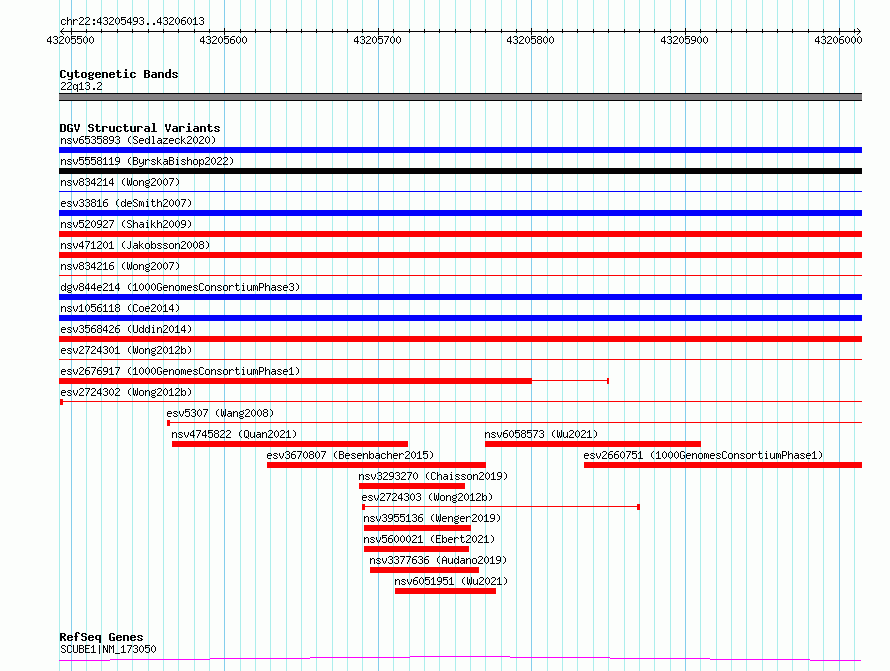Screen dimensions: 890x671
Task: Select the dgv844e214 1000GenomesConsortiumPhase3 entry
Action: tap(180, 287)
